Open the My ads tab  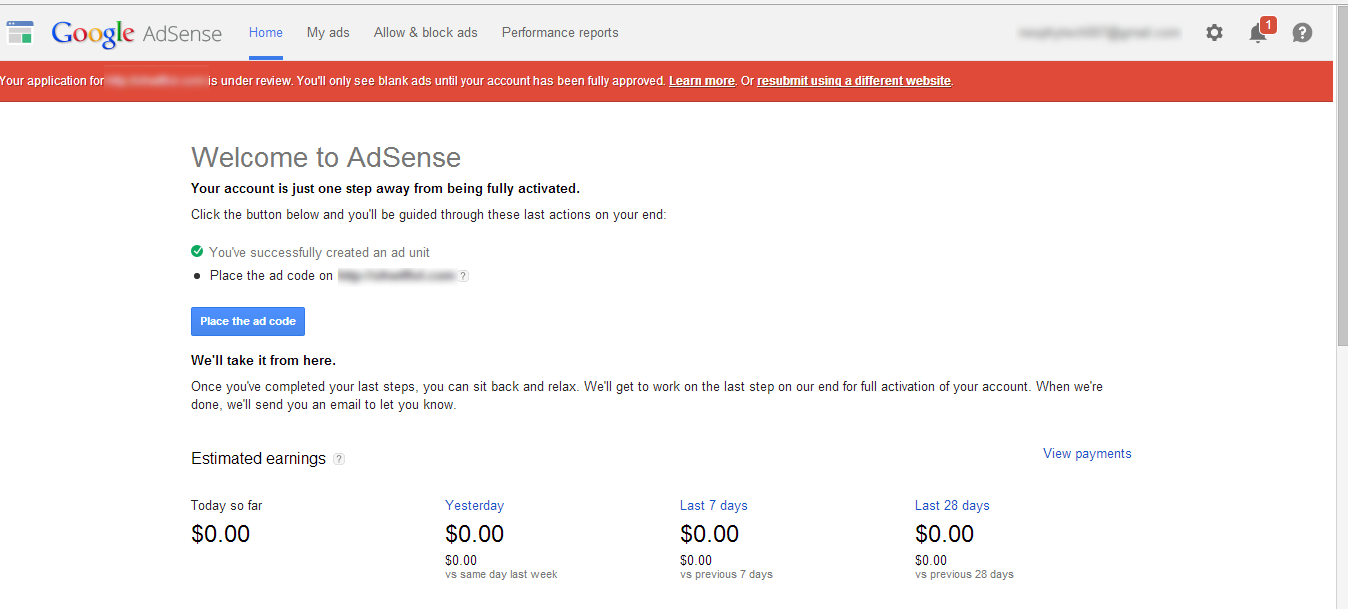328,33
